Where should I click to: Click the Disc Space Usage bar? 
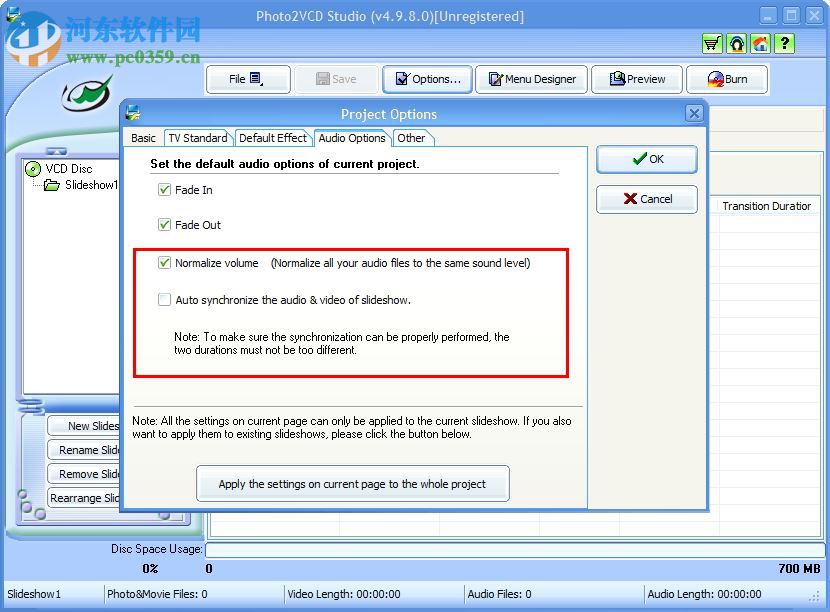tap(515, 550)
